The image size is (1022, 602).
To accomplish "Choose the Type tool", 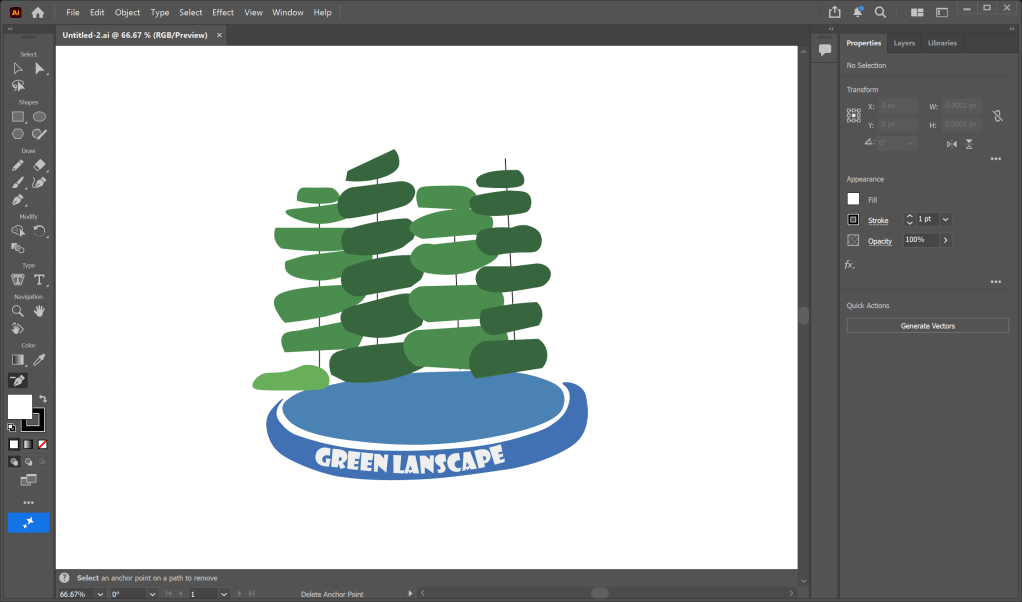I will (39, 280).
